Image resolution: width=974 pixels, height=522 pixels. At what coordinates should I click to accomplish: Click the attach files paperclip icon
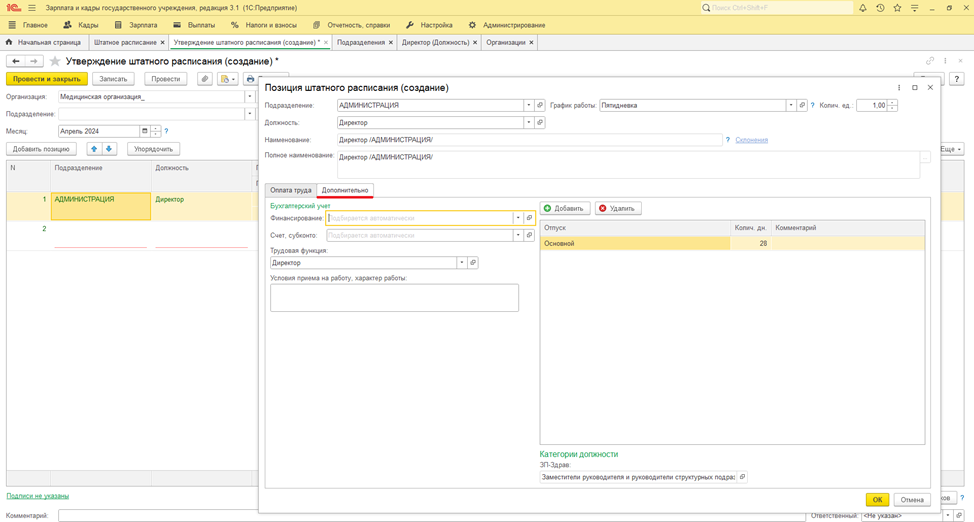click(205, 79)
